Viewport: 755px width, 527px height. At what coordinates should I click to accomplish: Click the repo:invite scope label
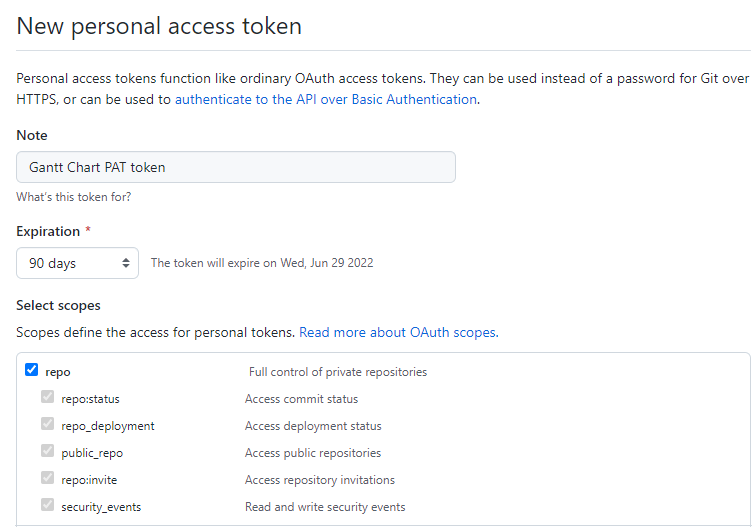click(x=88, y=480)
